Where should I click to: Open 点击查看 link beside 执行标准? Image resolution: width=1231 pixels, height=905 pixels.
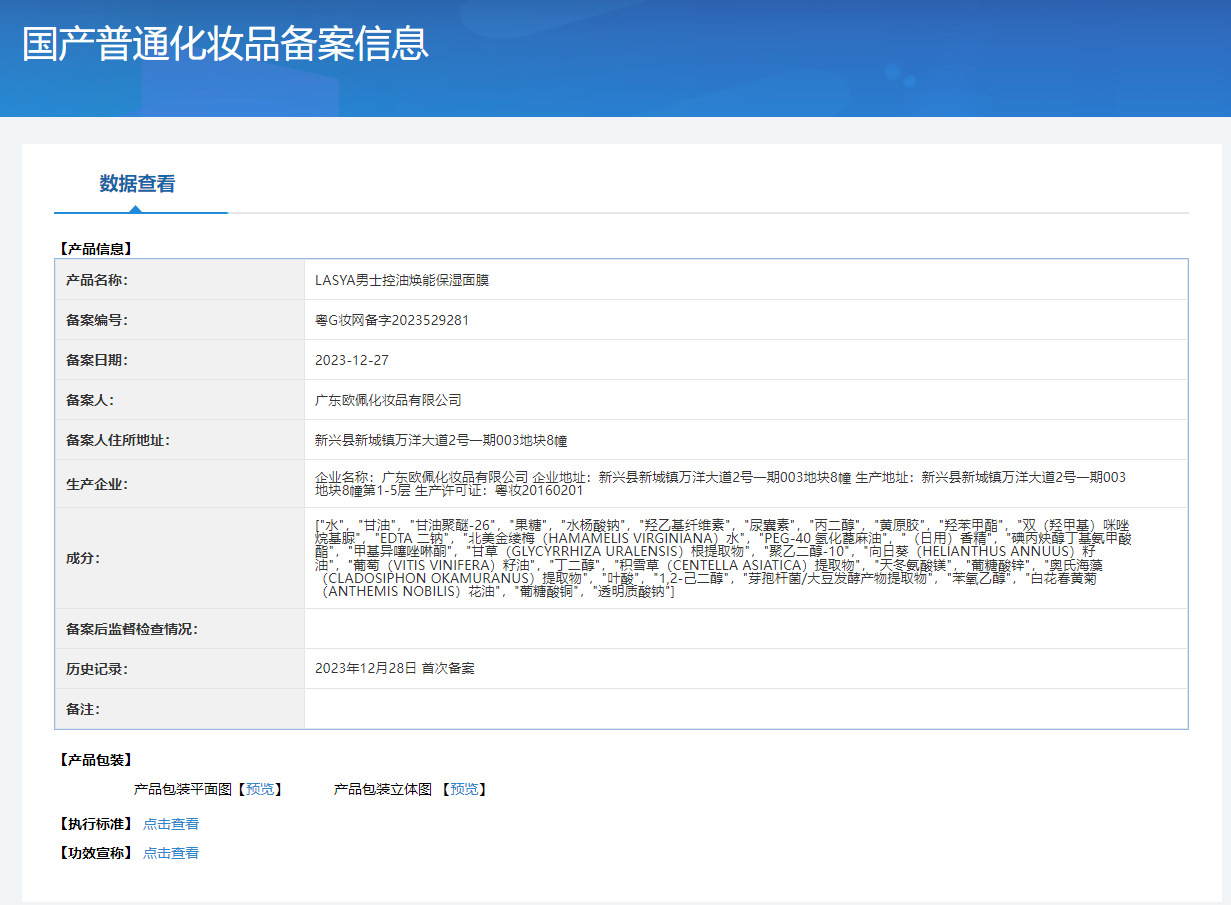[x=171, y=824]
